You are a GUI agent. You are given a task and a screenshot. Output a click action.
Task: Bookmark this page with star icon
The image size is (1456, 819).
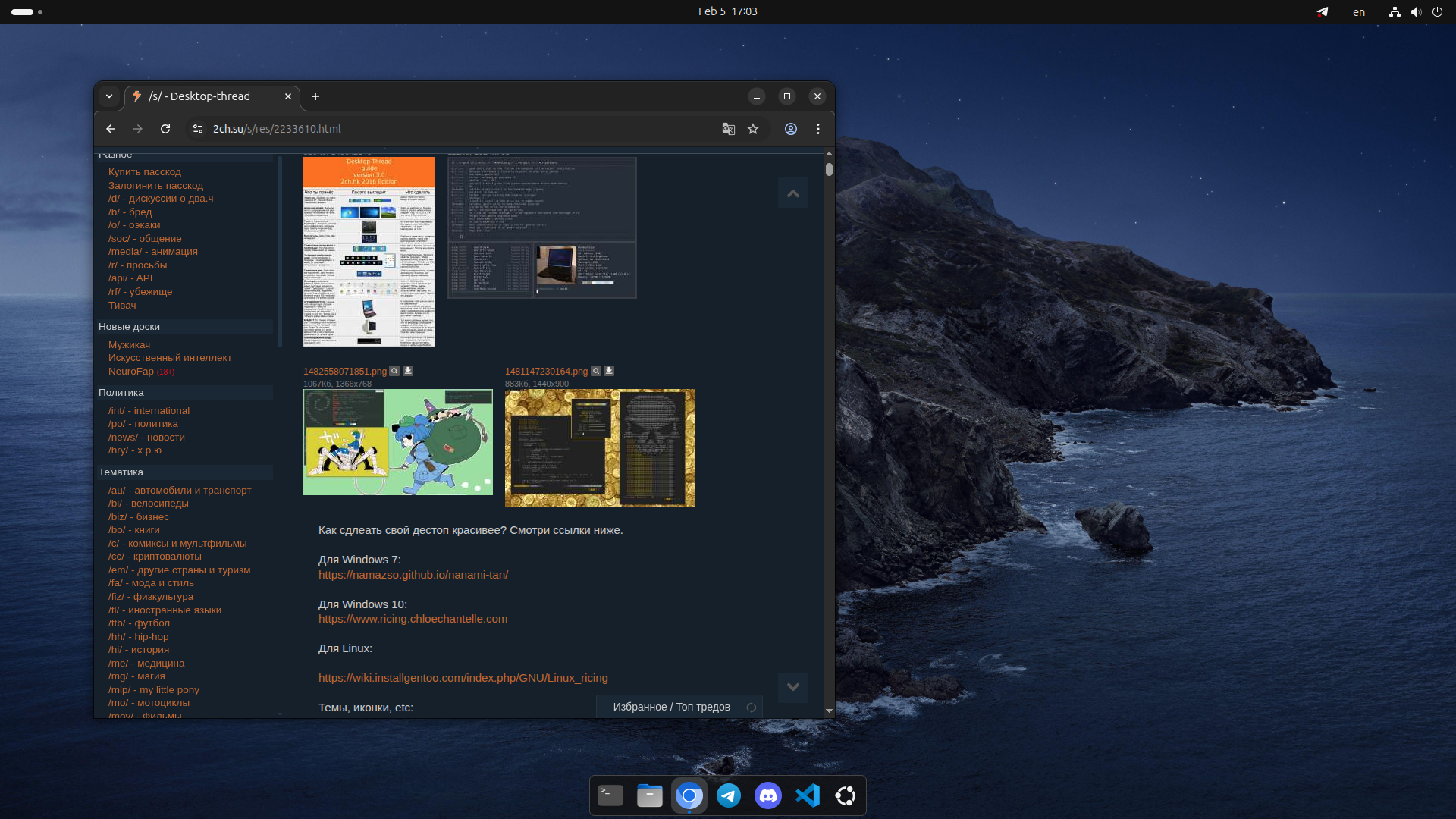click(753, 129)
